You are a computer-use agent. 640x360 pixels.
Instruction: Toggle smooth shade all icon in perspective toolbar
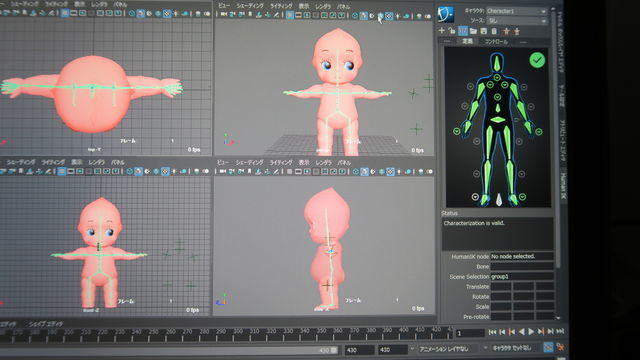tap(364, 16)
